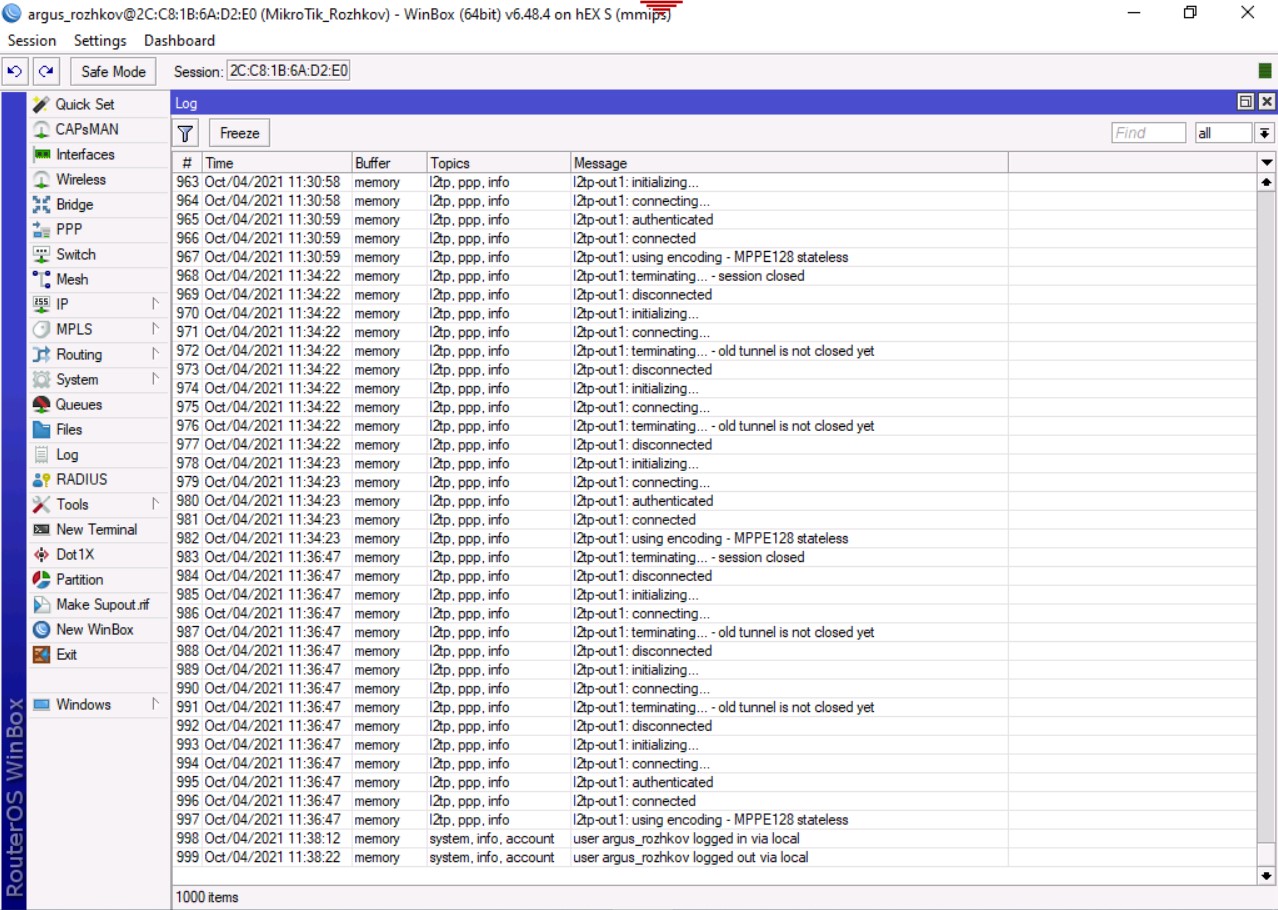This screenshot has width=1278, height=910.
Task: Open the 'all' buffer dropdown
Action: point(1265,133)
